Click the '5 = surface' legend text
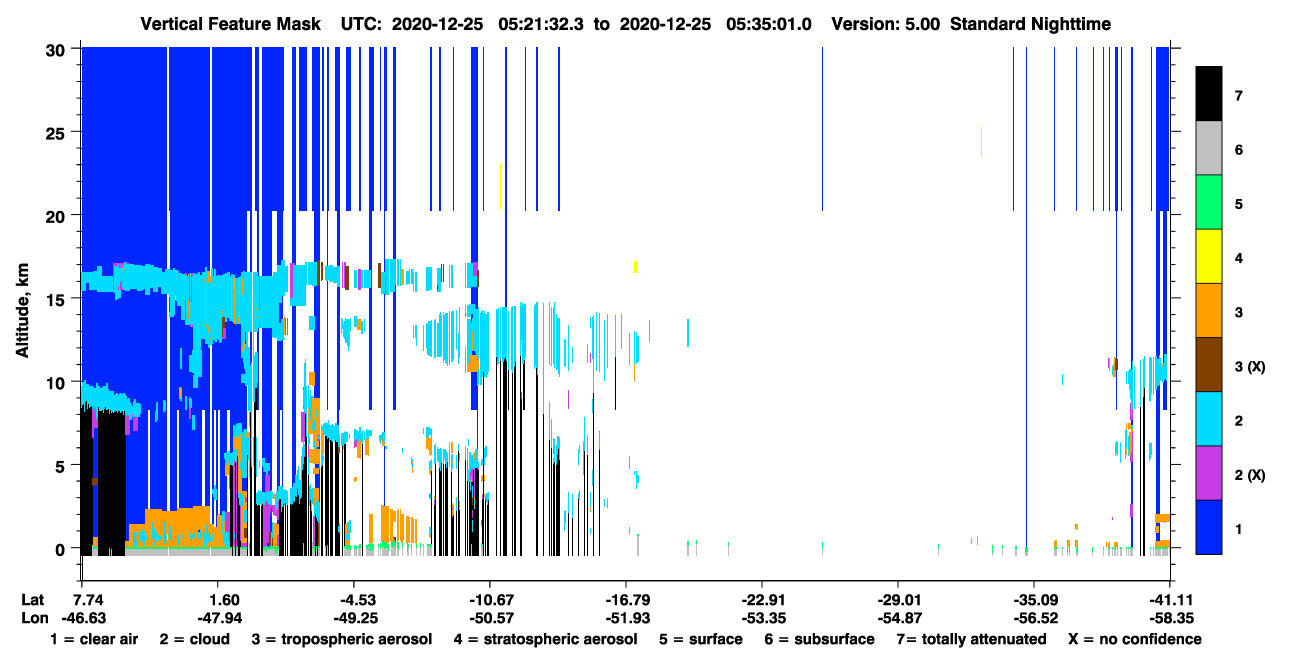Image resolution: width=1300 pixels, height=667 pixels. point(700,639)
